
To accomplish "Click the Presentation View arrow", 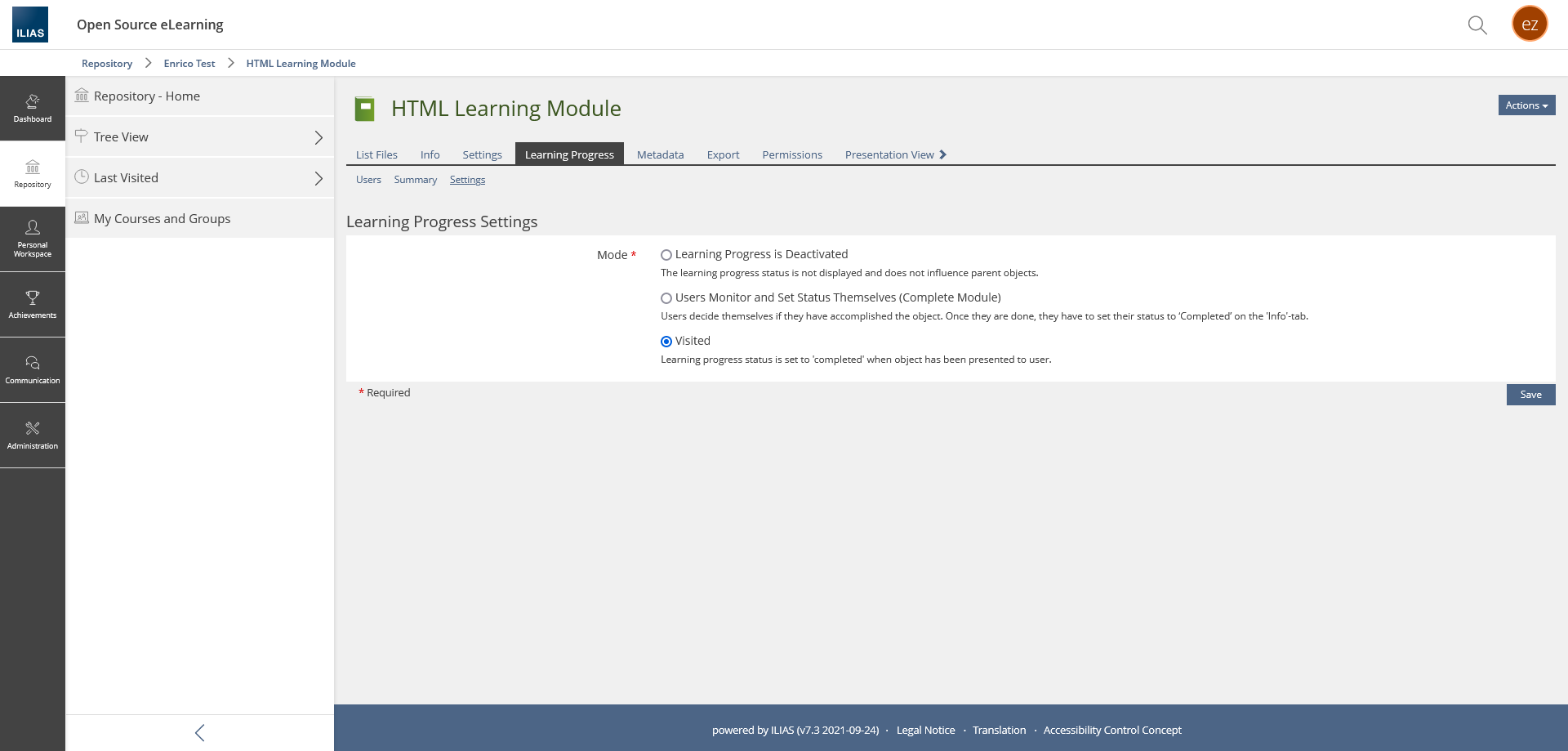I will pos(943,154).
